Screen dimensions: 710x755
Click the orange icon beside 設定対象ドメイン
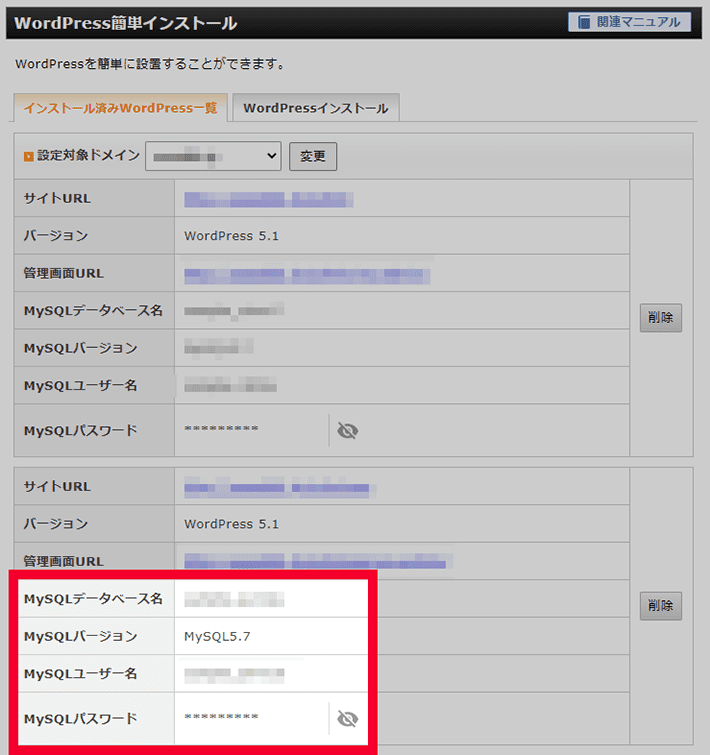(x=29, y=156)
